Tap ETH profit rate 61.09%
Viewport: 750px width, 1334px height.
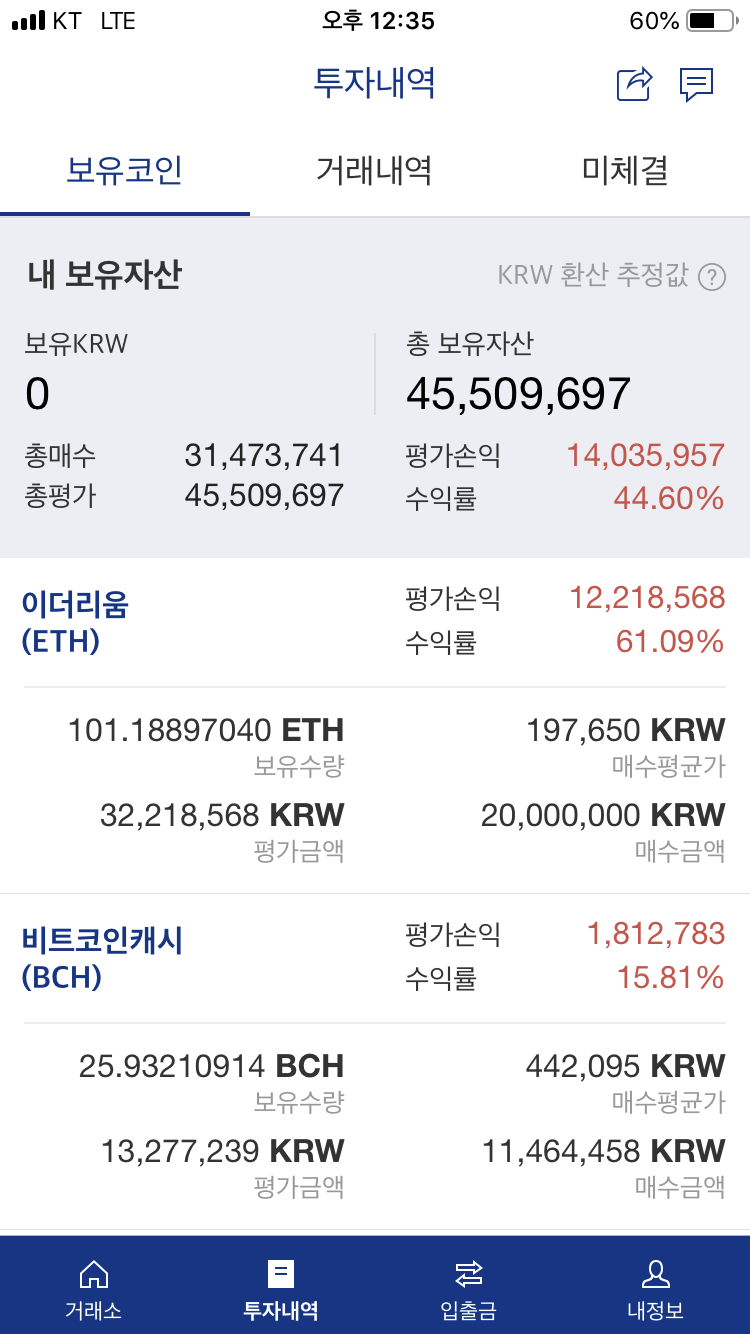[669, 641]
